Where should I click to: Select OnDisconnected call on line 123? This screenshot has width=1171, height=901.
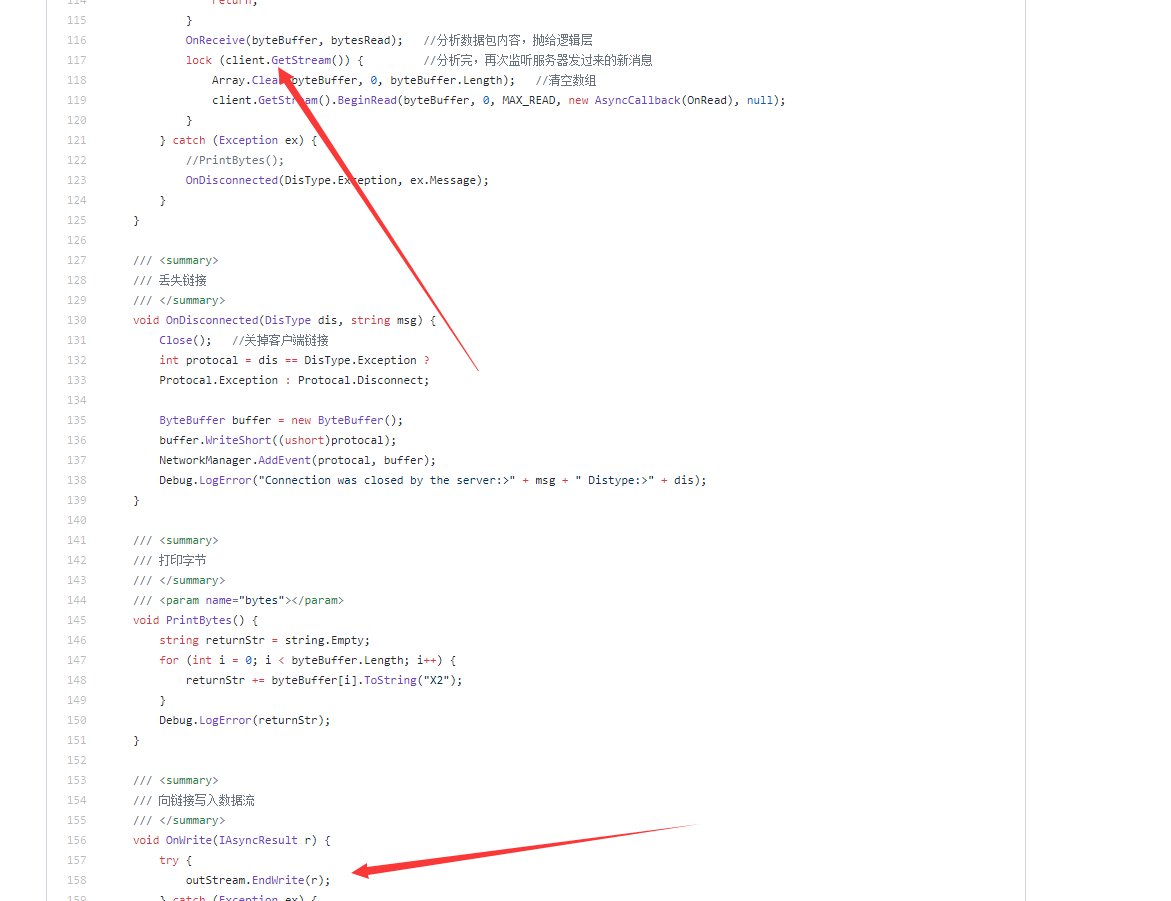[x=232, y=180]
